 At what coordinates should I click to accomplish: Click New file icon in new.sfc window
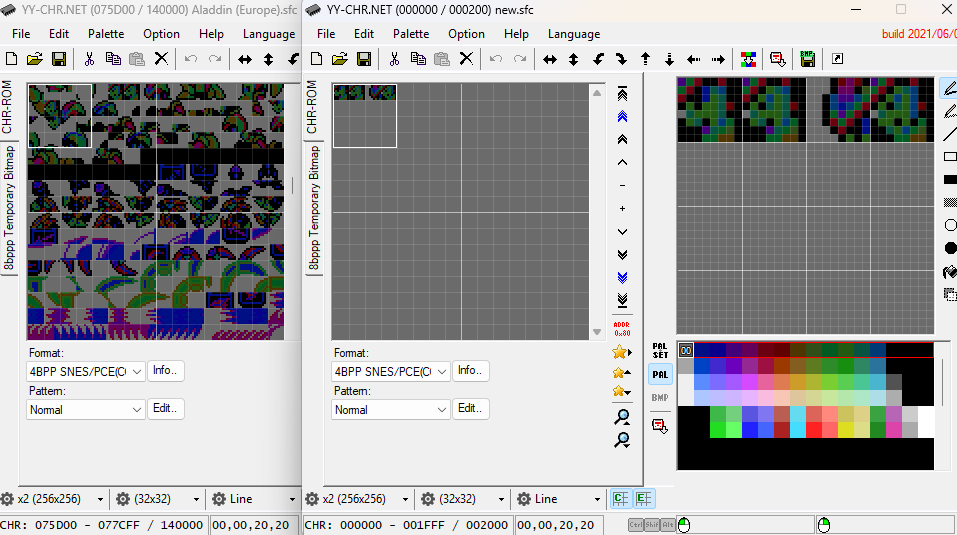click(x=316, y=59)
